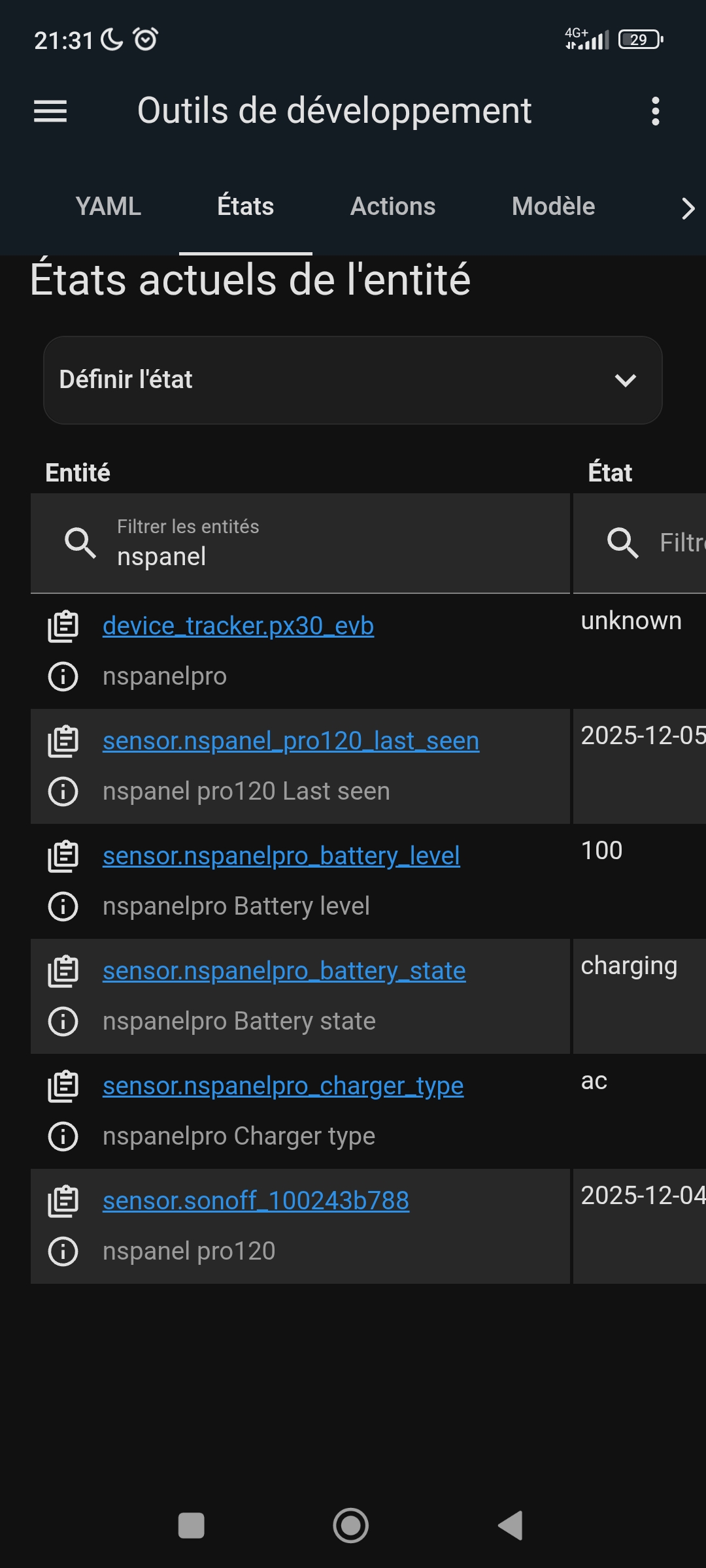
Task: Expand the Définir l'état panel
Action: [x=353, y=380]
